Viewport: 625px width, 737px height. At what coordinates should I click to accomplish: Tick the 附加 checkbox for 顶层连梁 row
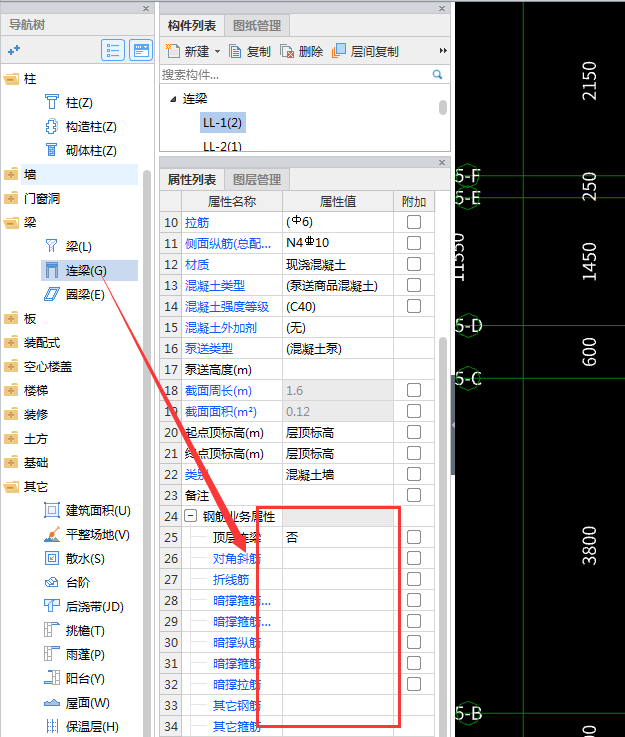[414, 537]
